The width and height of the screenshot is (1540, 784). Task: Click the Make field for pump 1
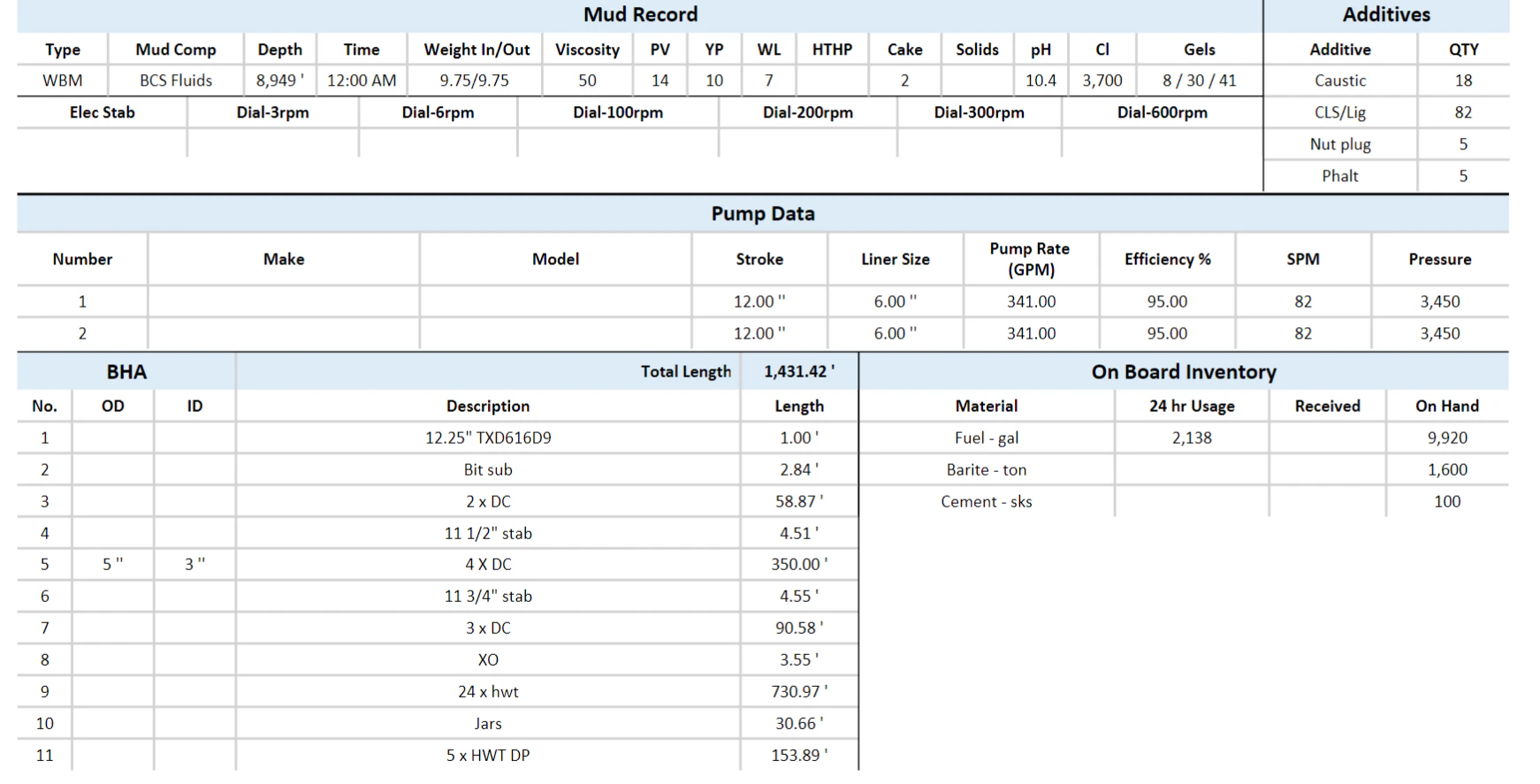tap(284, 301)
